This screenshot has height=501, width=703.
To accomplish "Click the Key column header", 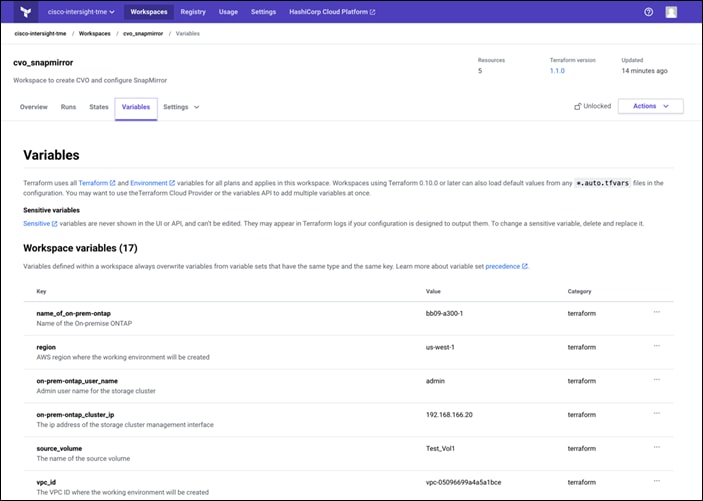I will 41,292.
